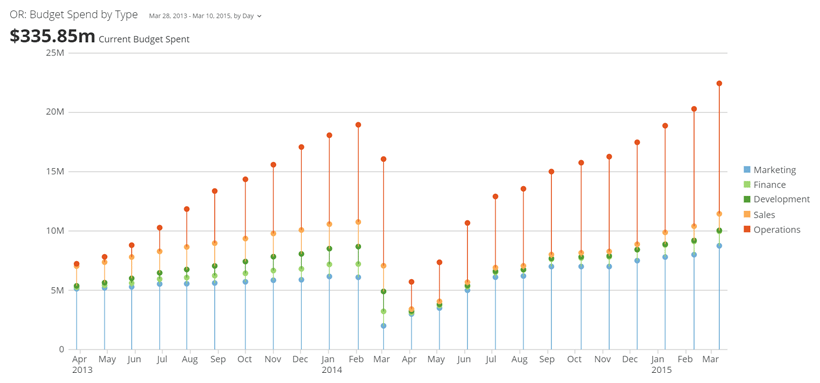Click the Development dark green legend swatch
The image size is (820, 383).
point(747,199)
